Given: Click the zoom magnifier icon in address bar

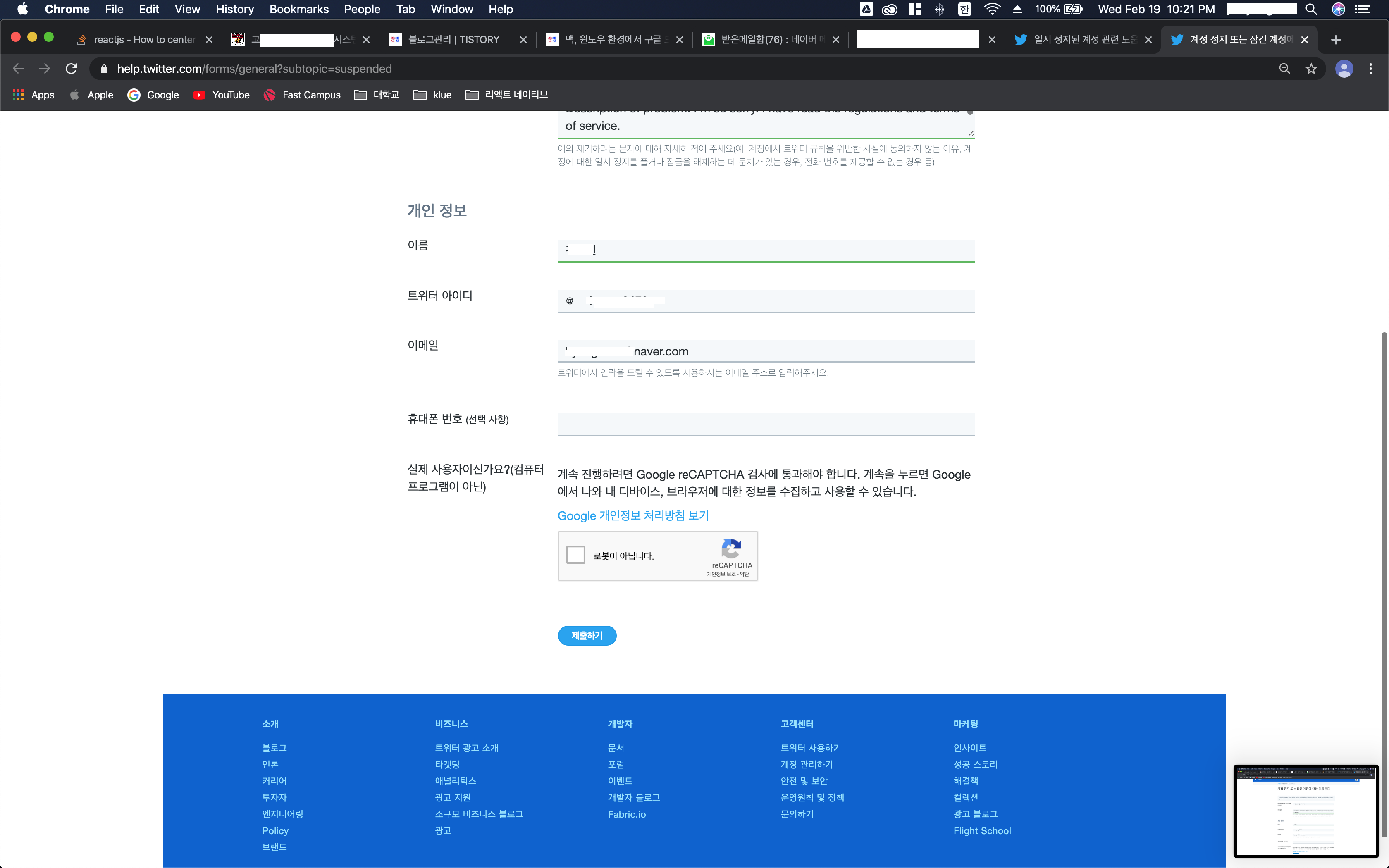Looking at the screenshot, I should (1284, 69).
